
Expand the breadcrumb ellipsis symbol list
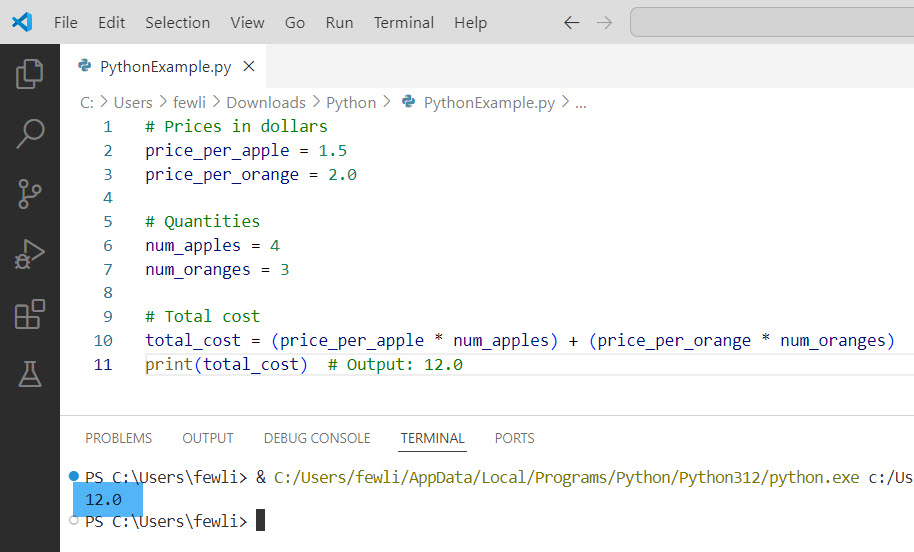click(581, 104)
